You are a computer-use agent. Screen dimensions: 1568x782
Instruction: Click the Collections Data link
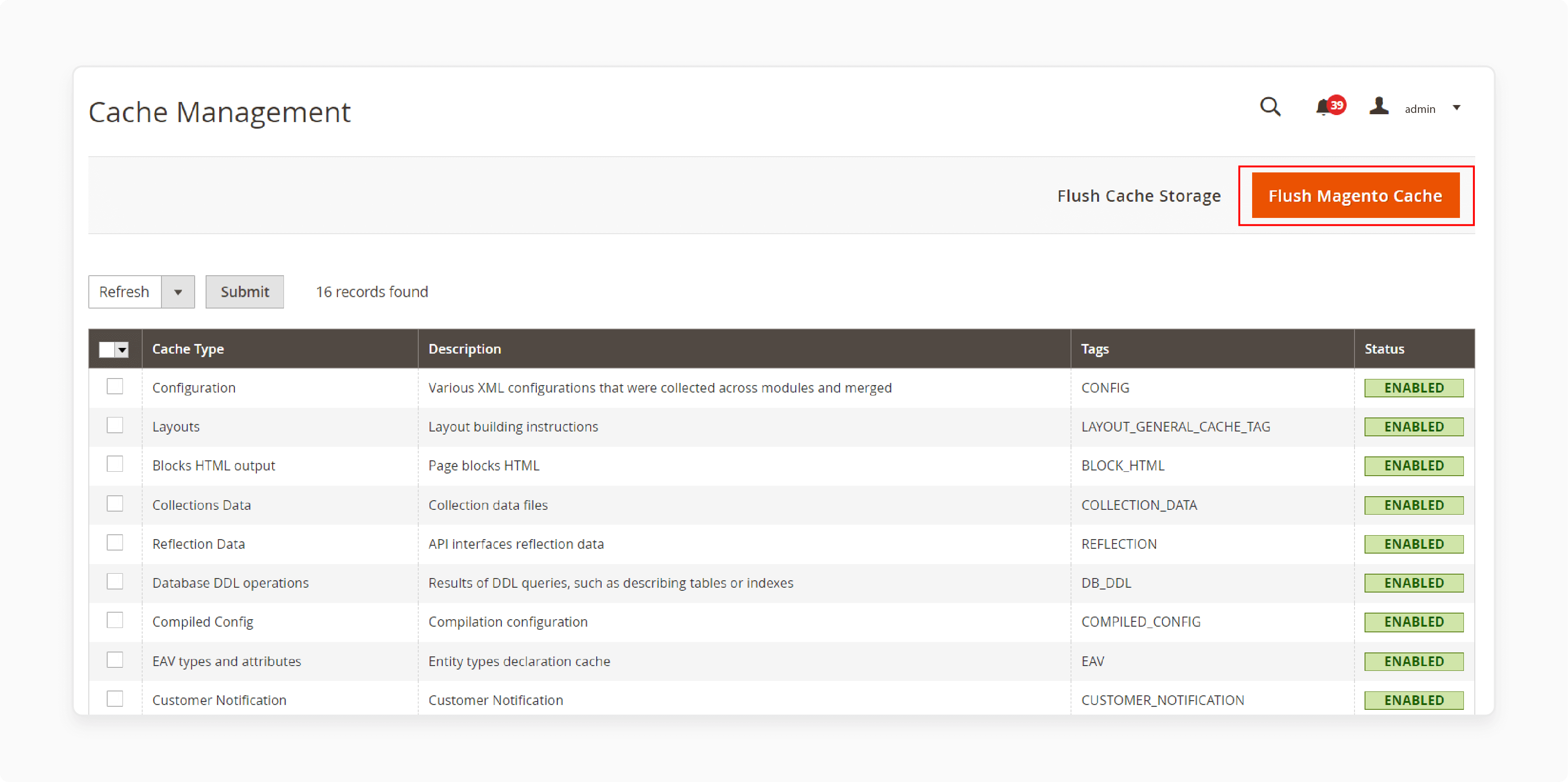coord(199,504)
